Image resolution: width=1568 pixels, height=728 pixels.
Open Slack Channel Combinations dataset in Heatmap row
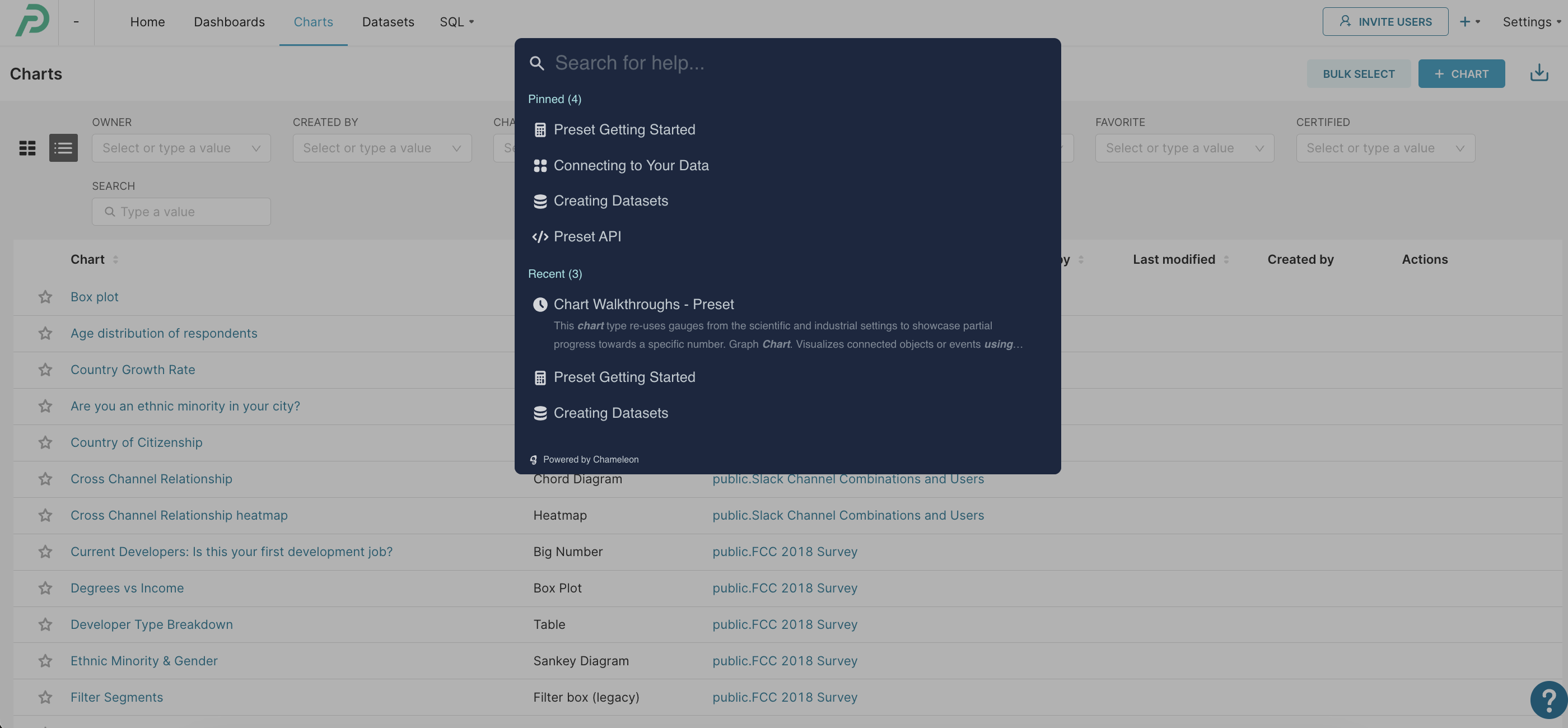tap(848, 516)
